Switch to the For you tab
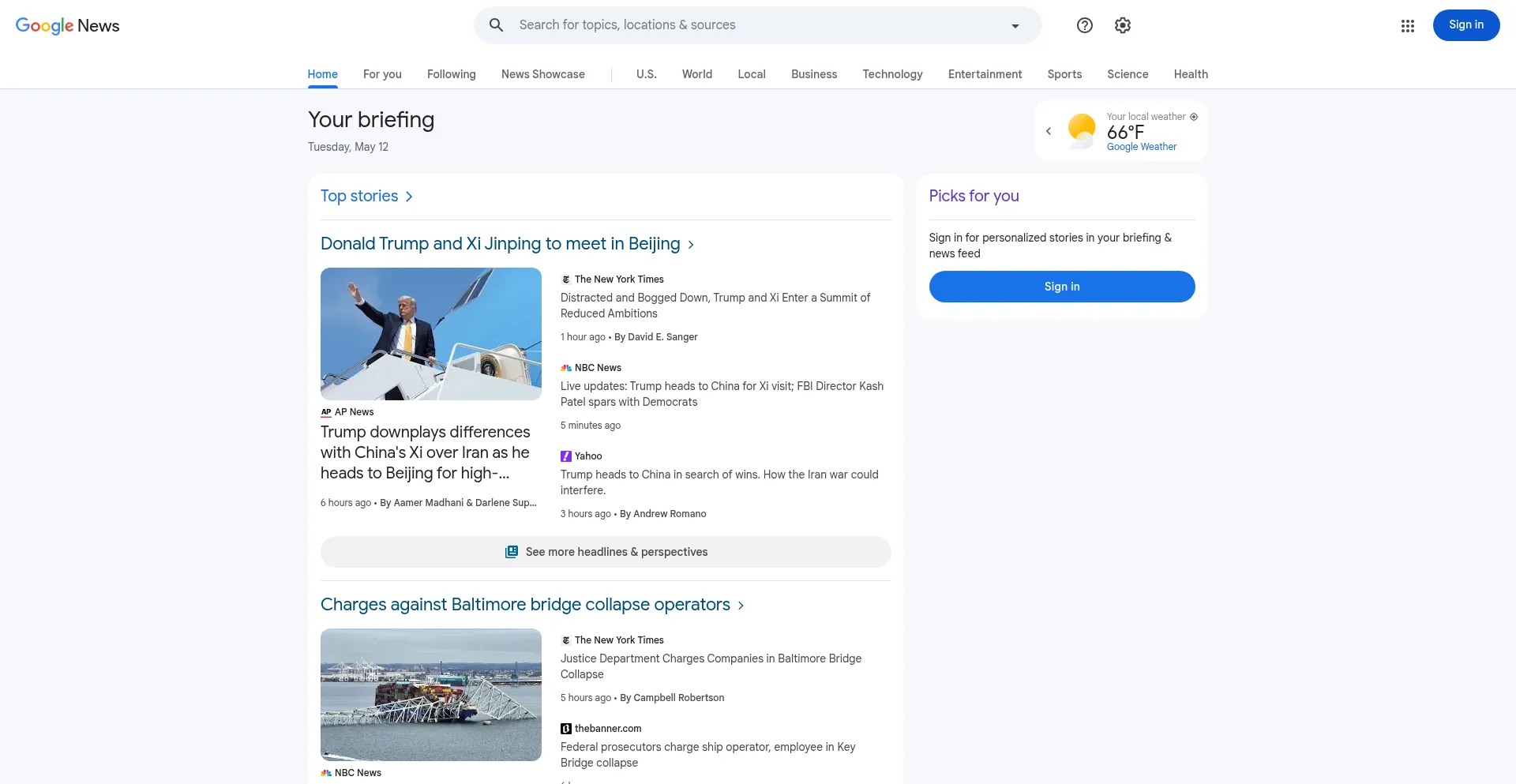The height and width of the screenshot is (784, 1516). [x=382, y=74]
